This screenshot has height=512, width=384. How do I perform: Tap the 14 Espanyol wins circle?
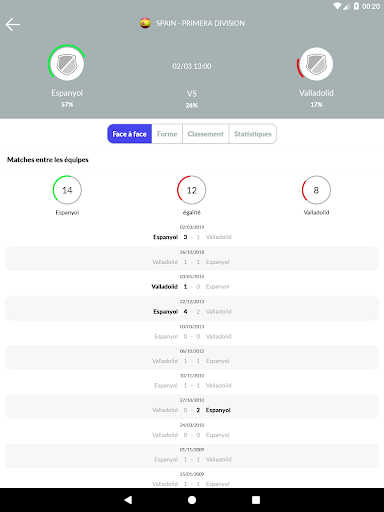click(x=67, y=190)
